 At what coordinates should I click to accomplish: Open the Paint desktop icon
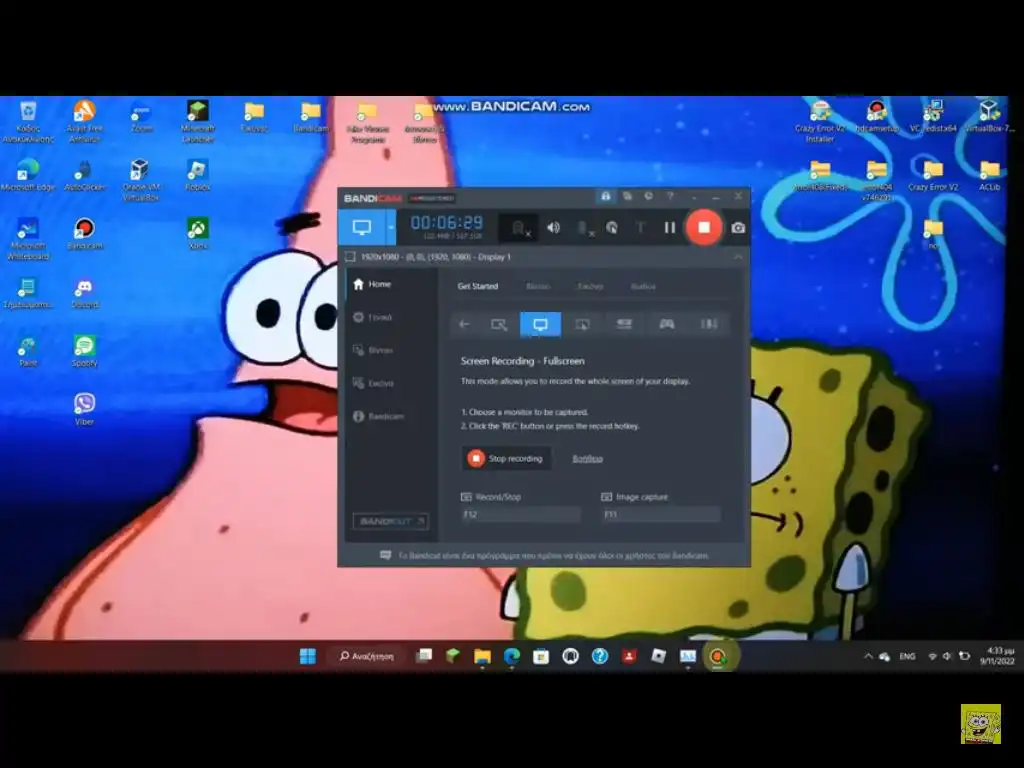click(x=28, y=351)
